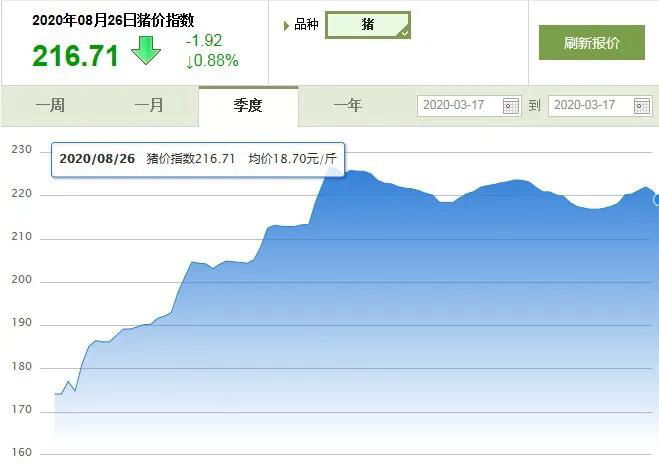Click the checkmark corner of 猪 selector
The height and width of the screenshot is (468, 659).
click(x=403, y=33)
